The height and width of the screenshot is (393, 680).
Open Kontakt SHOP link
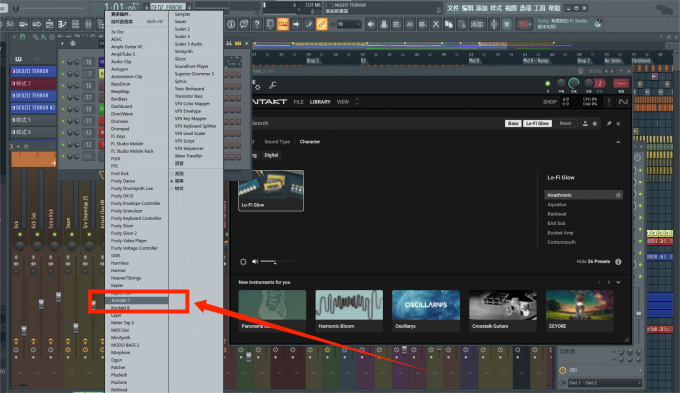[549, 102]
